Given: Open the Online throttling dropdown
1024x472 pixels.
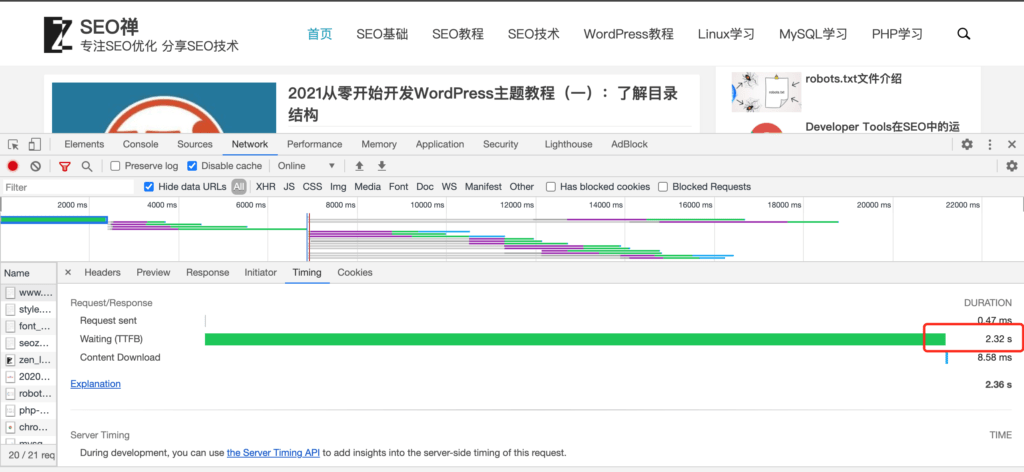Looking at the screenshot, I should [307, 166].
